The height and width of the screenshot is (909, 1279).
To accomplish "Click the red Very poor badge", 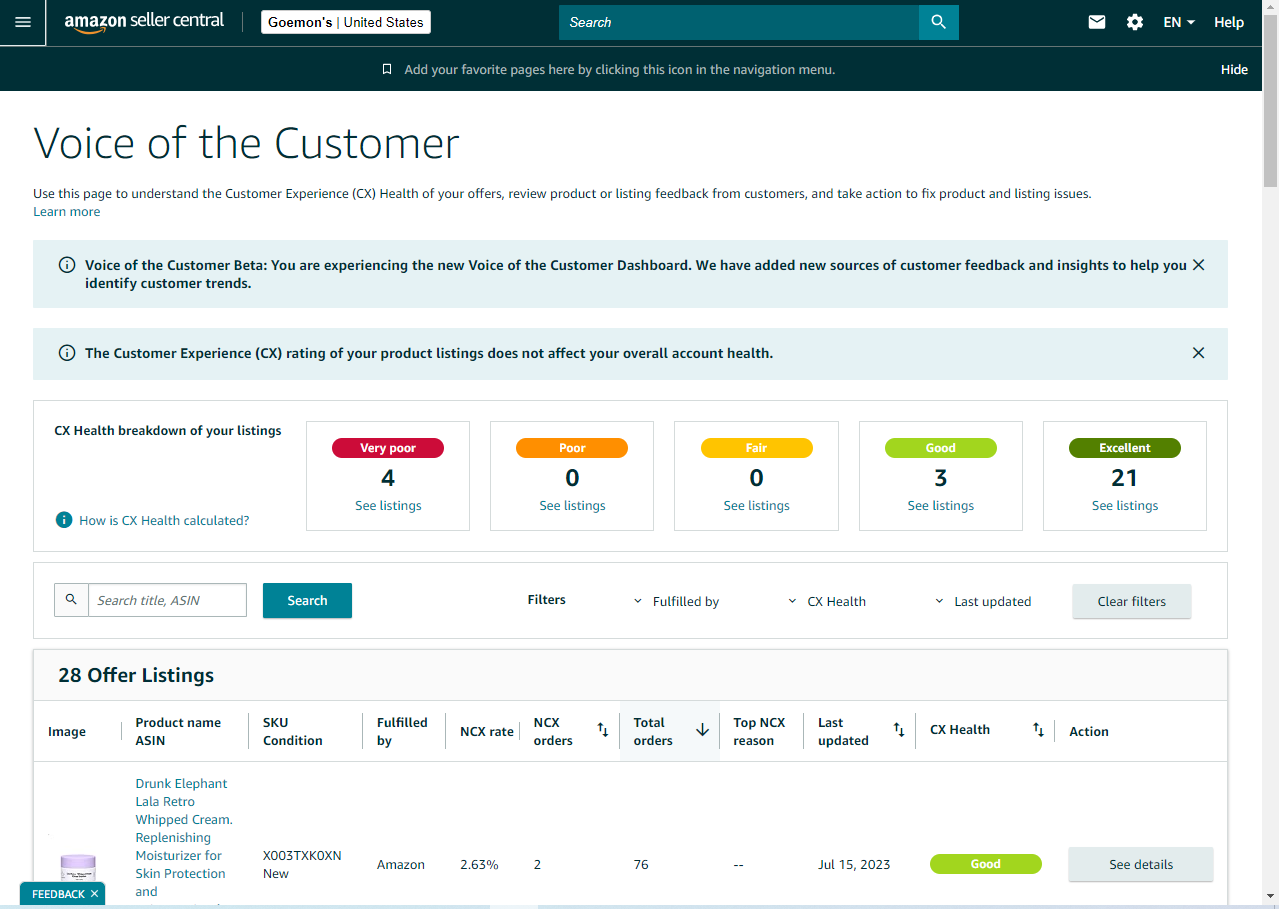I will [x=388, y=448].
